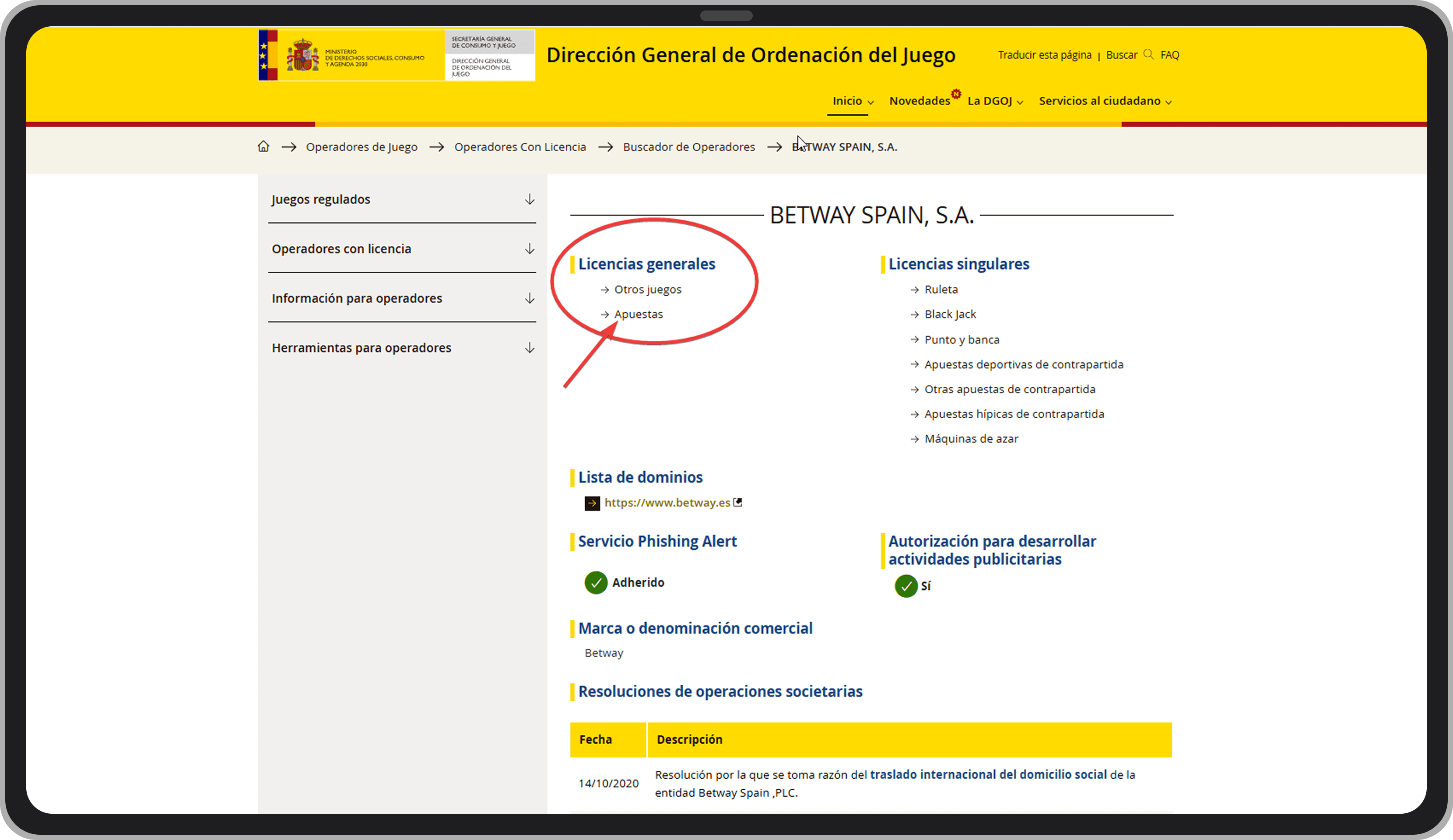
Task: Click the Licencias generales heading
Action: (646, 264)
